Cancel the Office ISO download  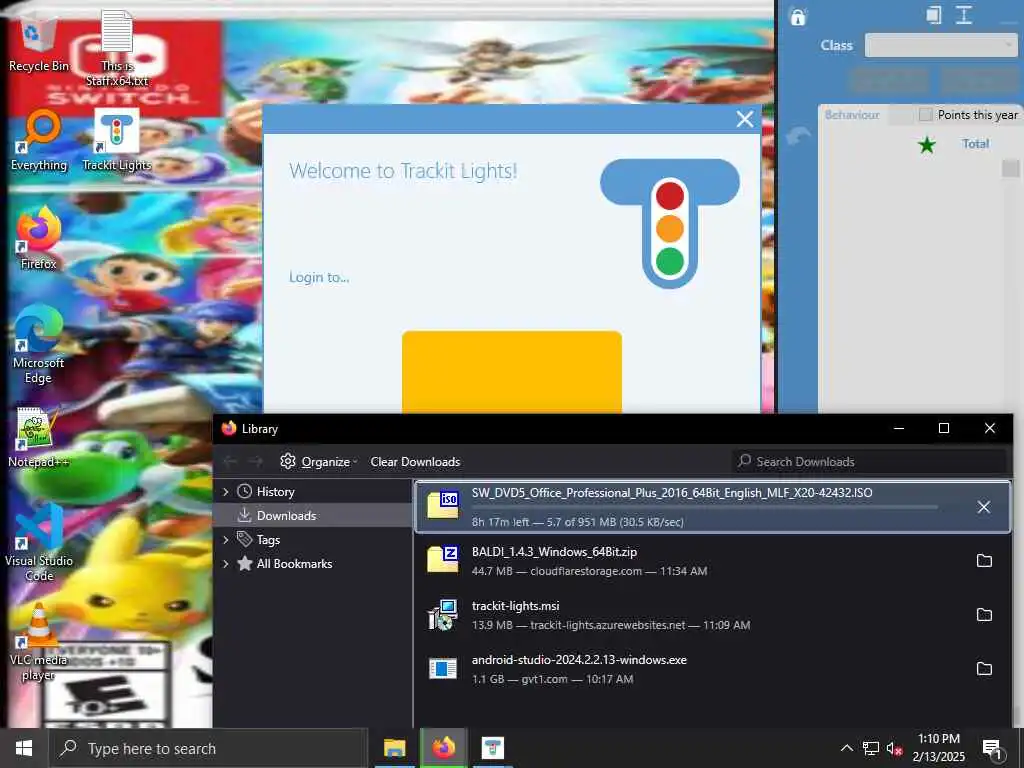(984, 507)
